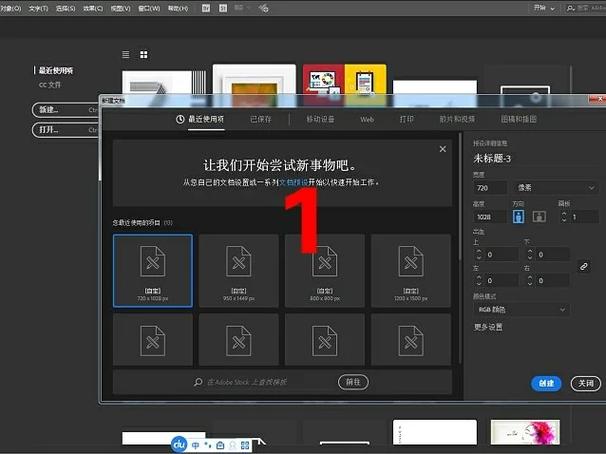Click the Baidu input method du icon

[x=179, y=445]
